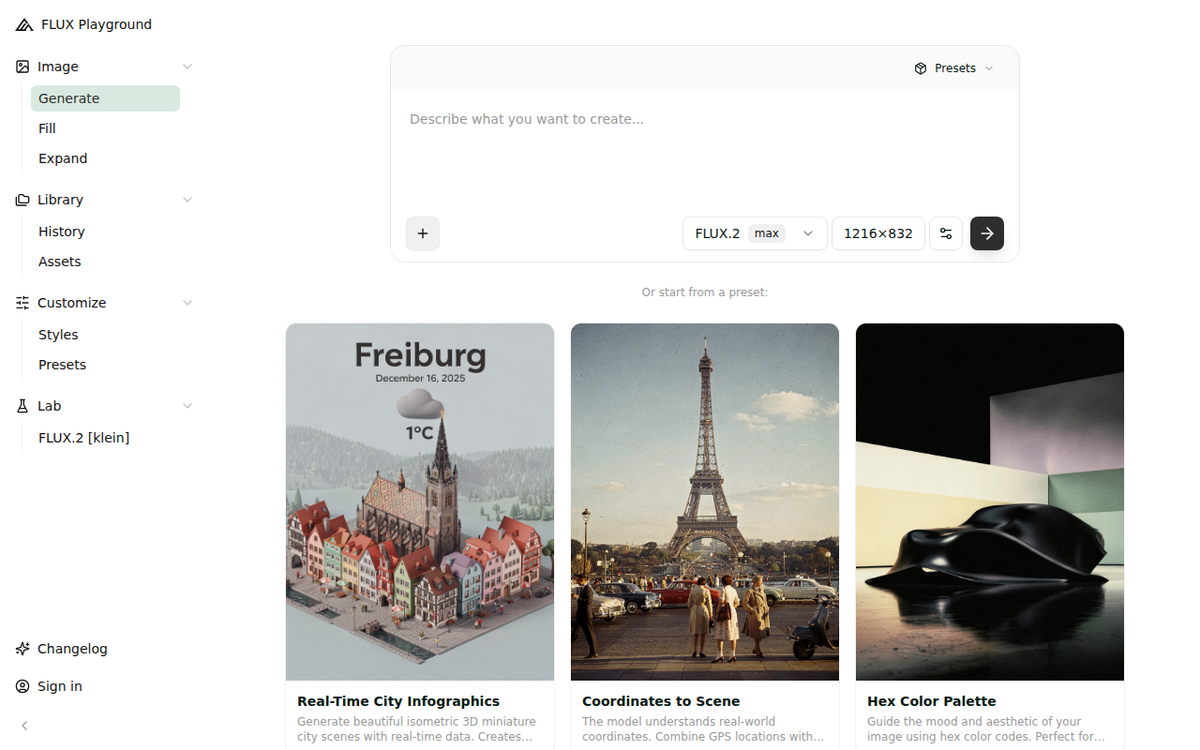Open History in the Library section

[x=105, y=231]
